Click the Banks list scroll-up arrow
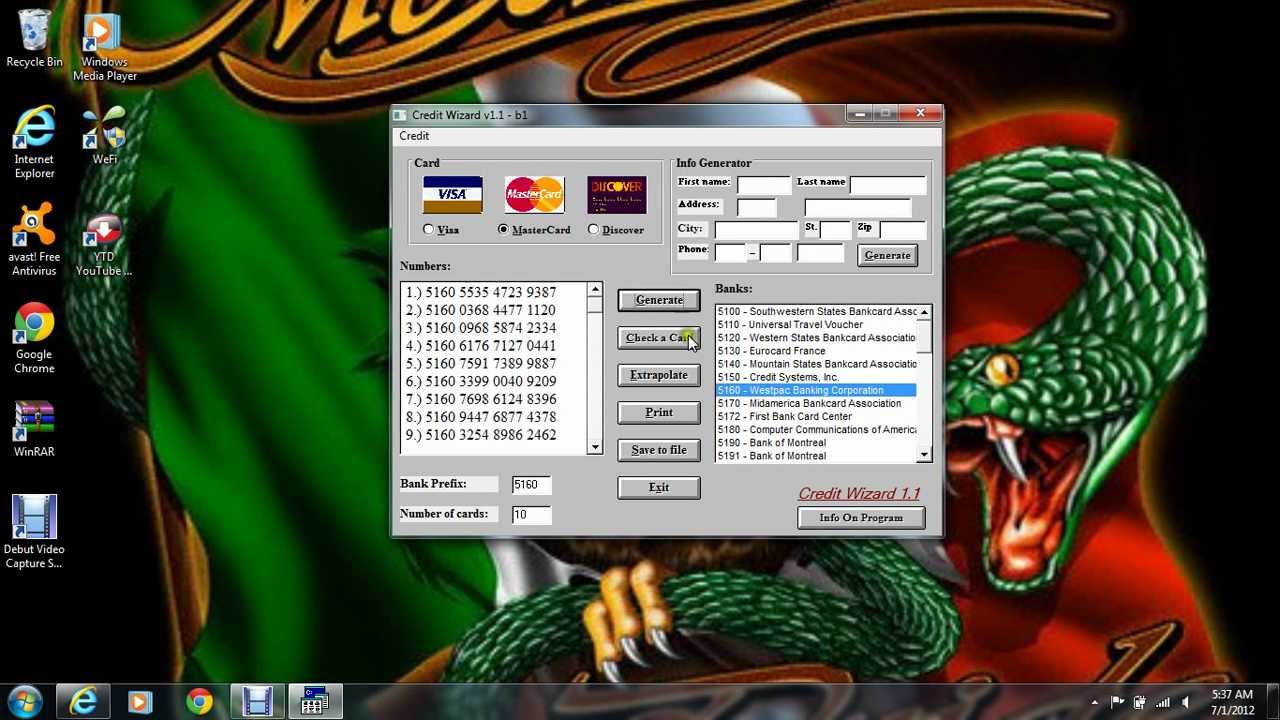 (924, 312)
